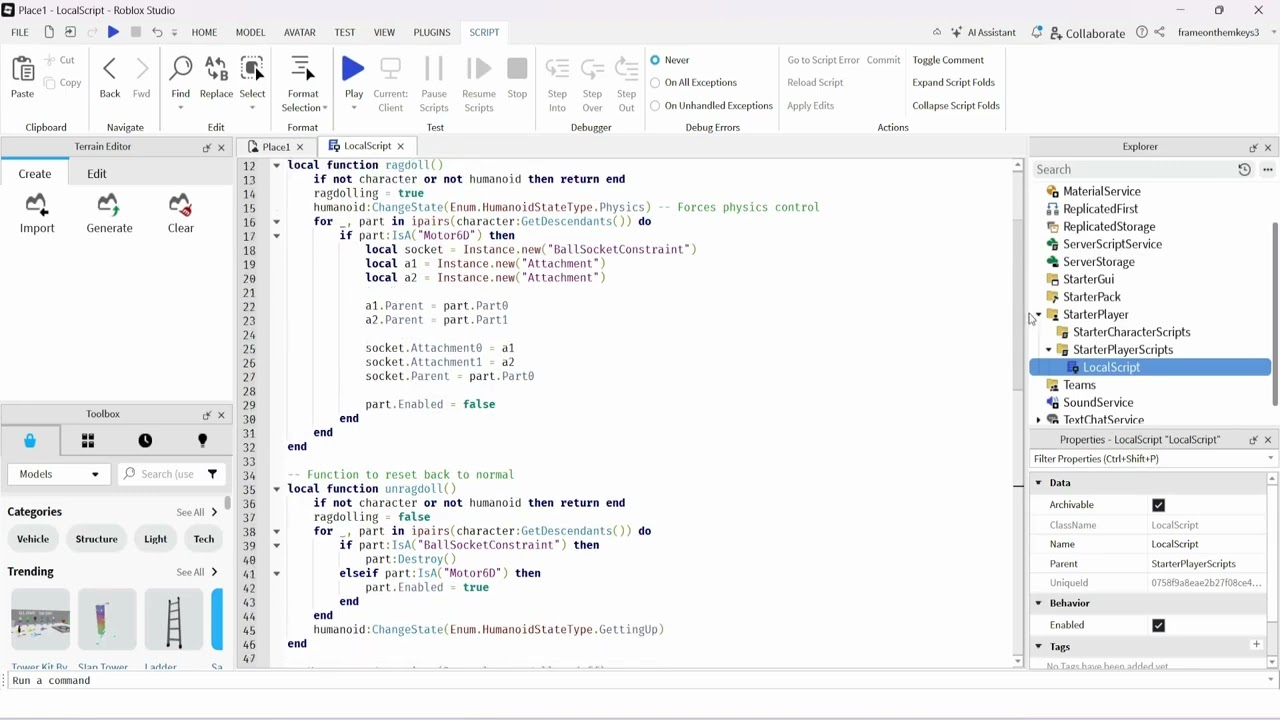Click the Explorer history filter icon
The width and height of the screenshot is (1280, 720).
[1244, 170]
